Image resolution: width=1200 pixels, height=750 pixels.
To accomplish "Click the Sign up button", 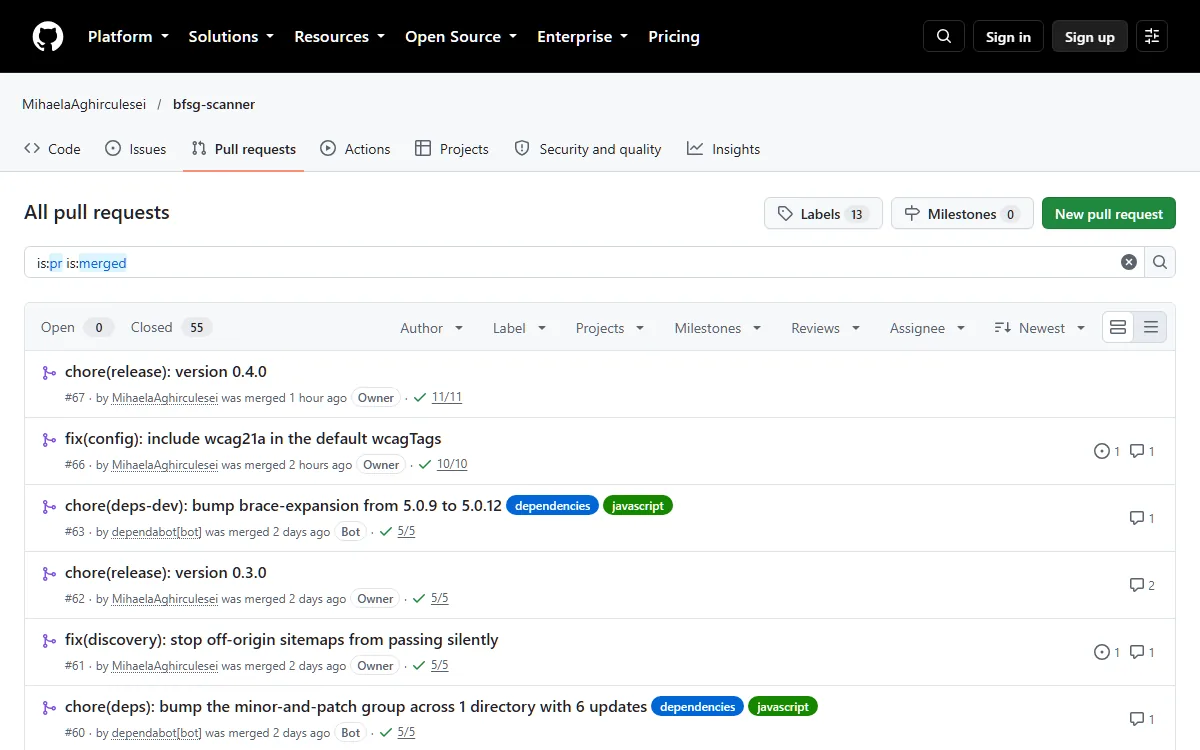I will (1090, 37).
